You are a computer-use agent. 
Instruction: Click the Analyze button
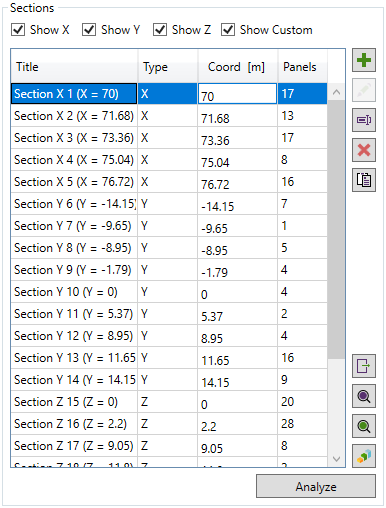point(316,486)
